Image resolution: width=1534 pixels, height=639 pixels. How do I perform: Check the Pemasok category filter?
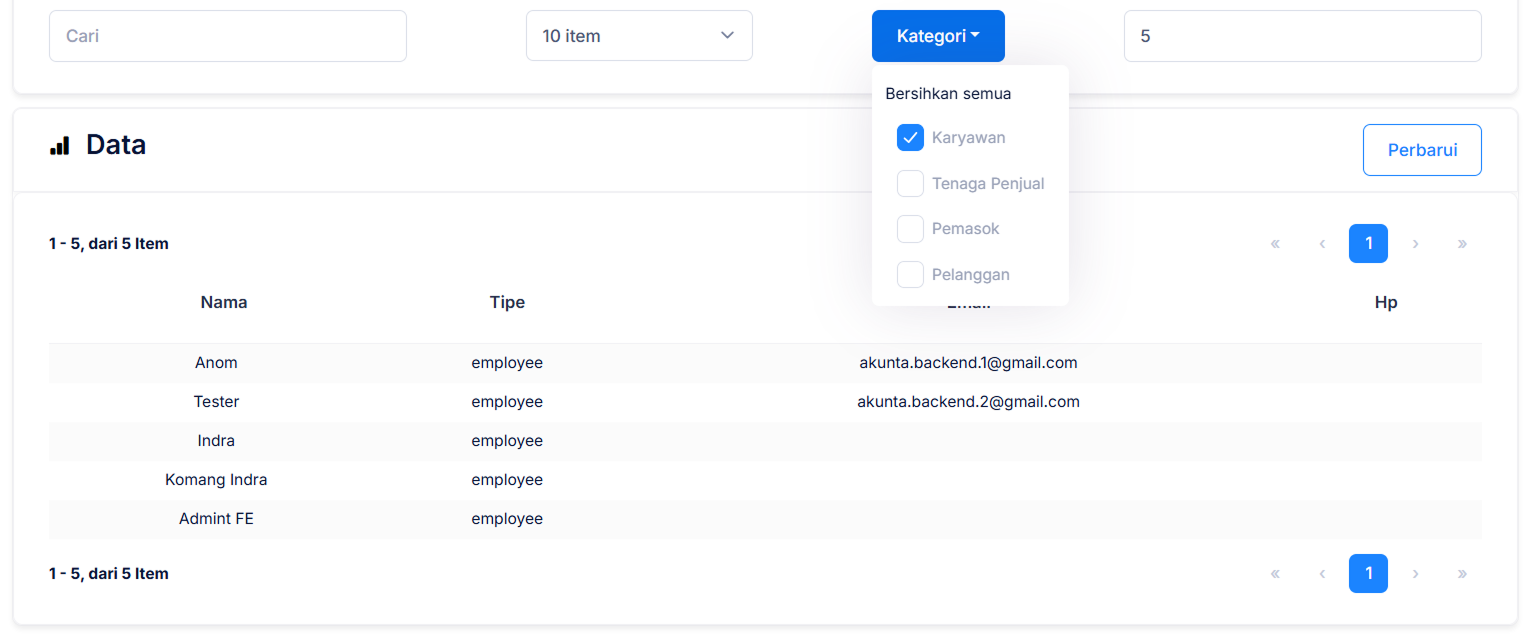coord(910,229)
